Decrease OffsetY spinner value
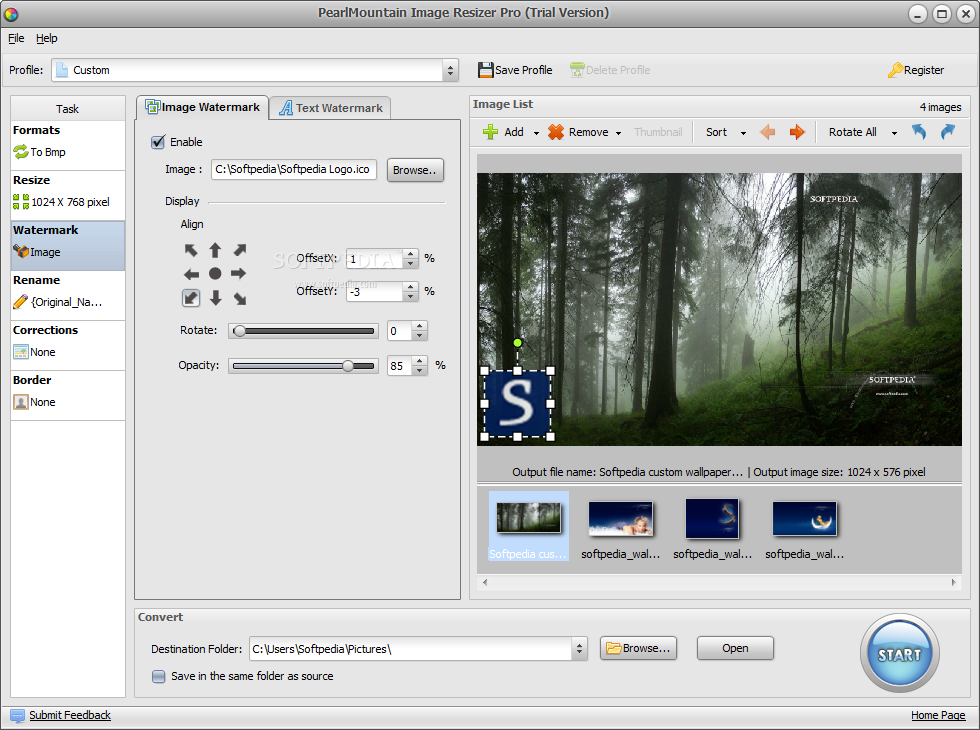The height and width of the screenshot is (730, 980). (411, 296)
